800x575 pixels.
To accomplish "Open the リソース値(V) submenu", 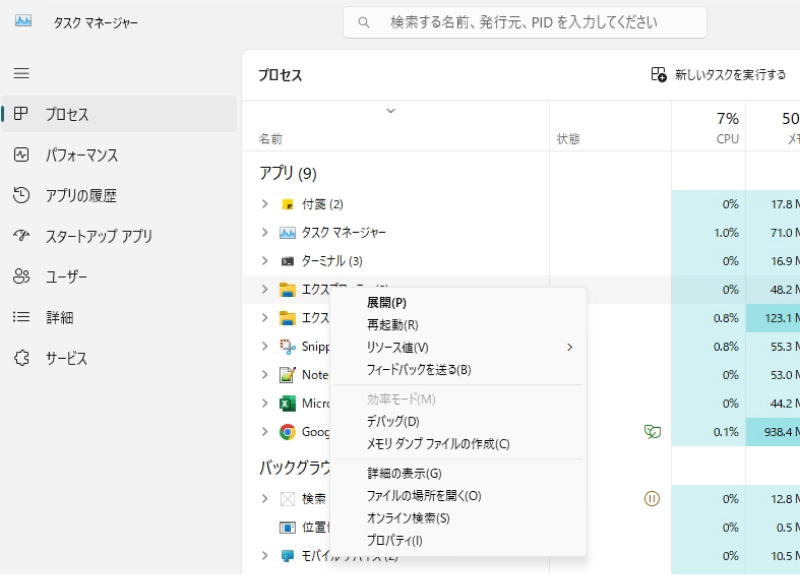I will pyautogui.click(x=458, y=347).
